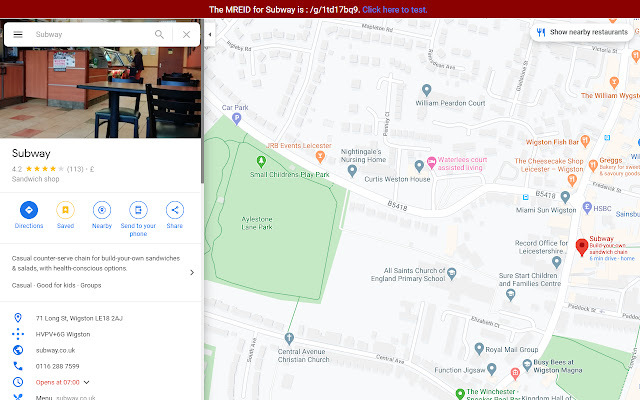The height and width of the screenshot is (400, 640).
Task: Click the Royal Mail Group marker
Action: coord(479,348)
